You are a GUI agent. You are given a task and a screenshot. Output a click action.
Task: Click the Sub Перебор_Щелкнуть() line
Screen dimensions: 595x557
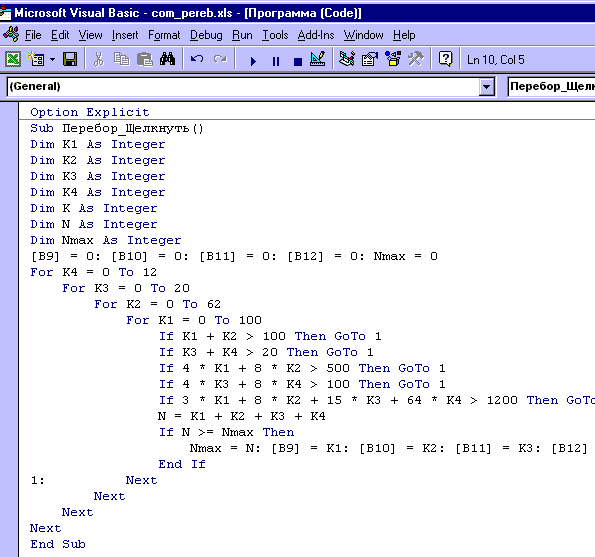tap(117, 128)
